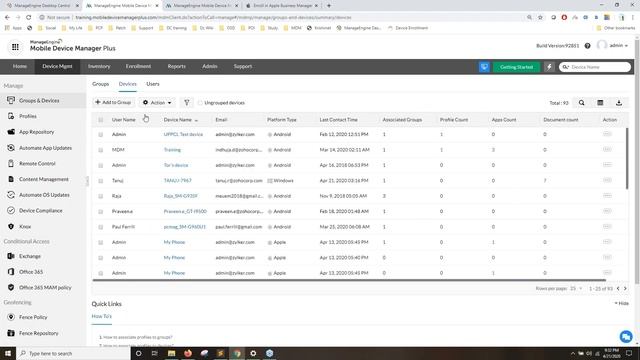Toggle the select-all header checkbox
The height and width of the screenshot is (360, 640).
[x=100, y=120]
